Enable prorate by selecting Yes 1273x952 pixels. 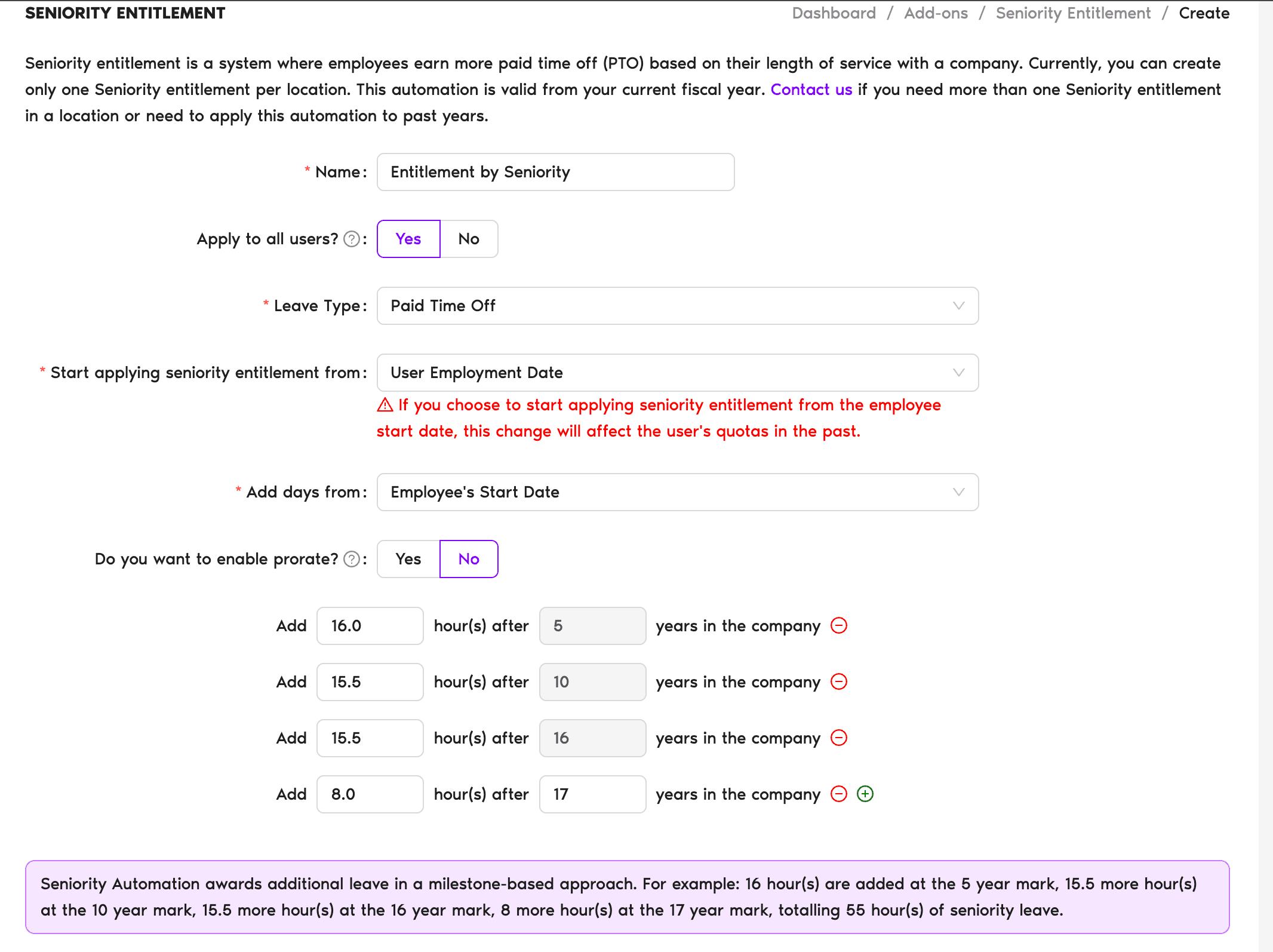(407, 558)
